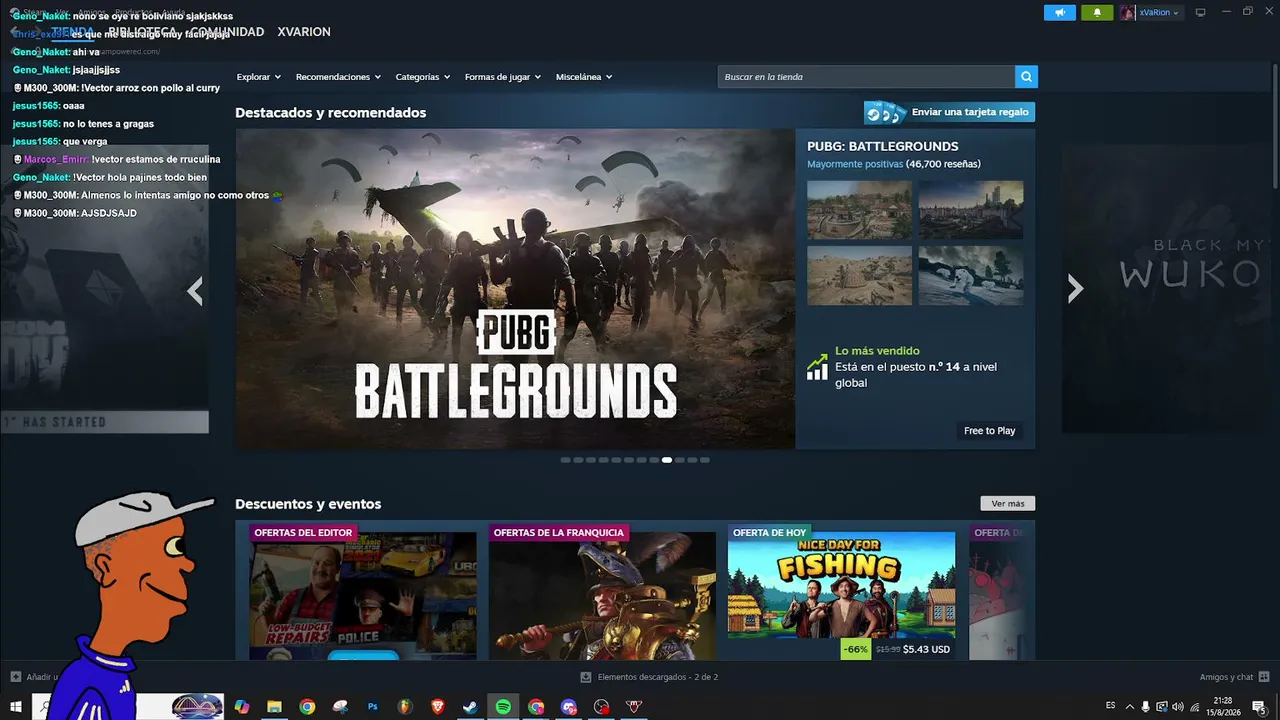The height and width of the screenshot is (720, 1280).
Task: Launch Brave browser from the taskbar
Action: (438, 707)
